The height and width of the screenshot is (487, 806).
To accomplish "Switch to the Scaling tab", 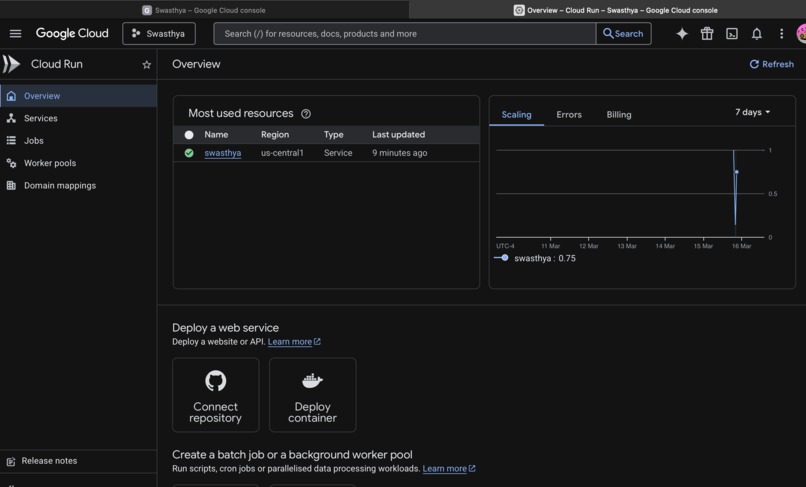I will click(x=517, y=115).
